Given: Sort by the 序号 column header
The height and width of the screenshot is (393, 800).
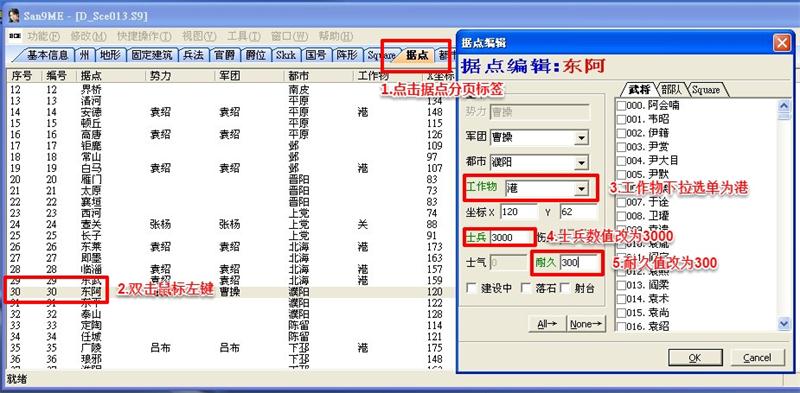Looking at the screenshot, I should click(x=23, y=76).
